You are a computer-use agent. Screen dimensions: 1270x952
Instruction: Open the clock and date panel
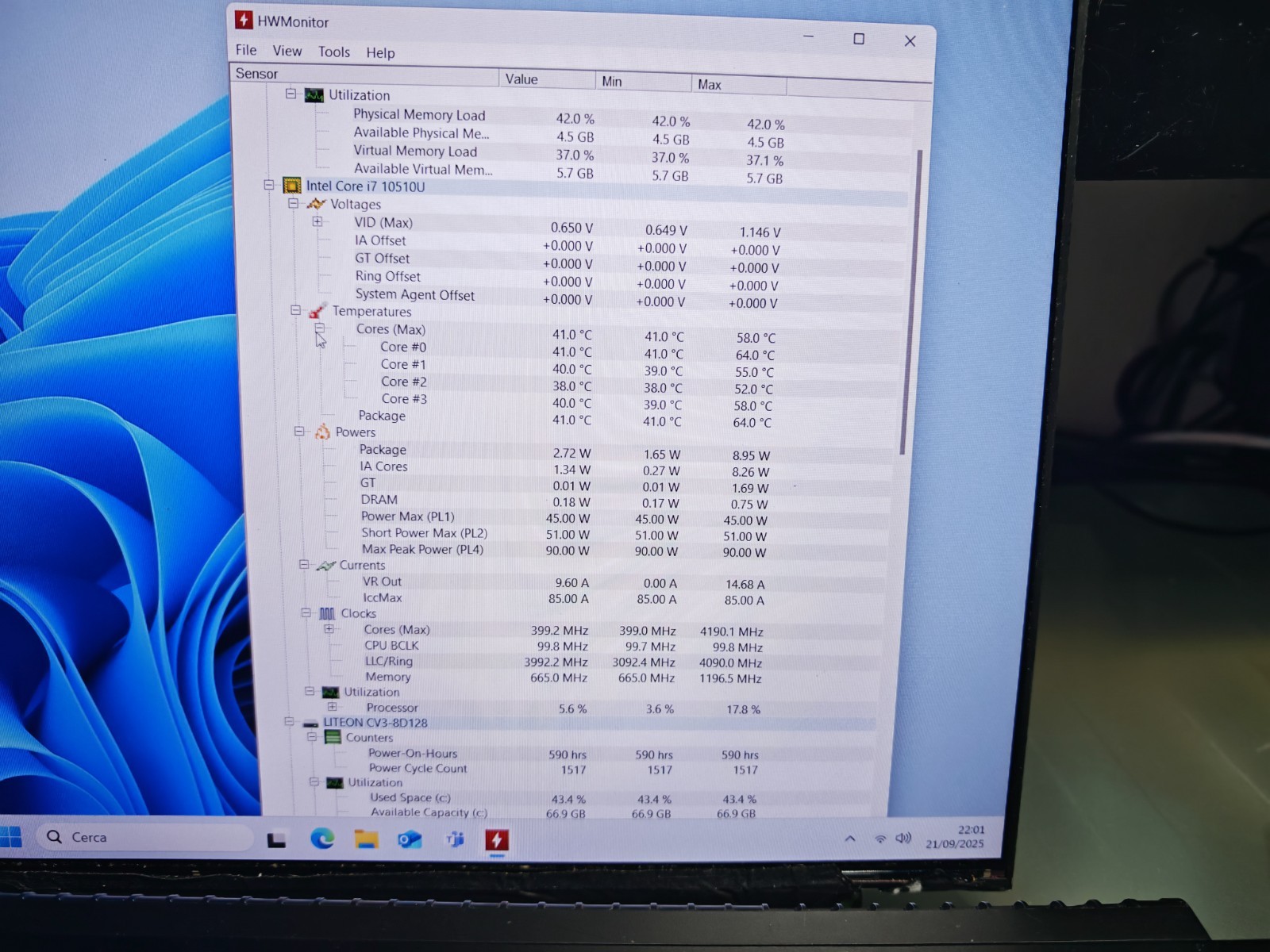[956, 837]
